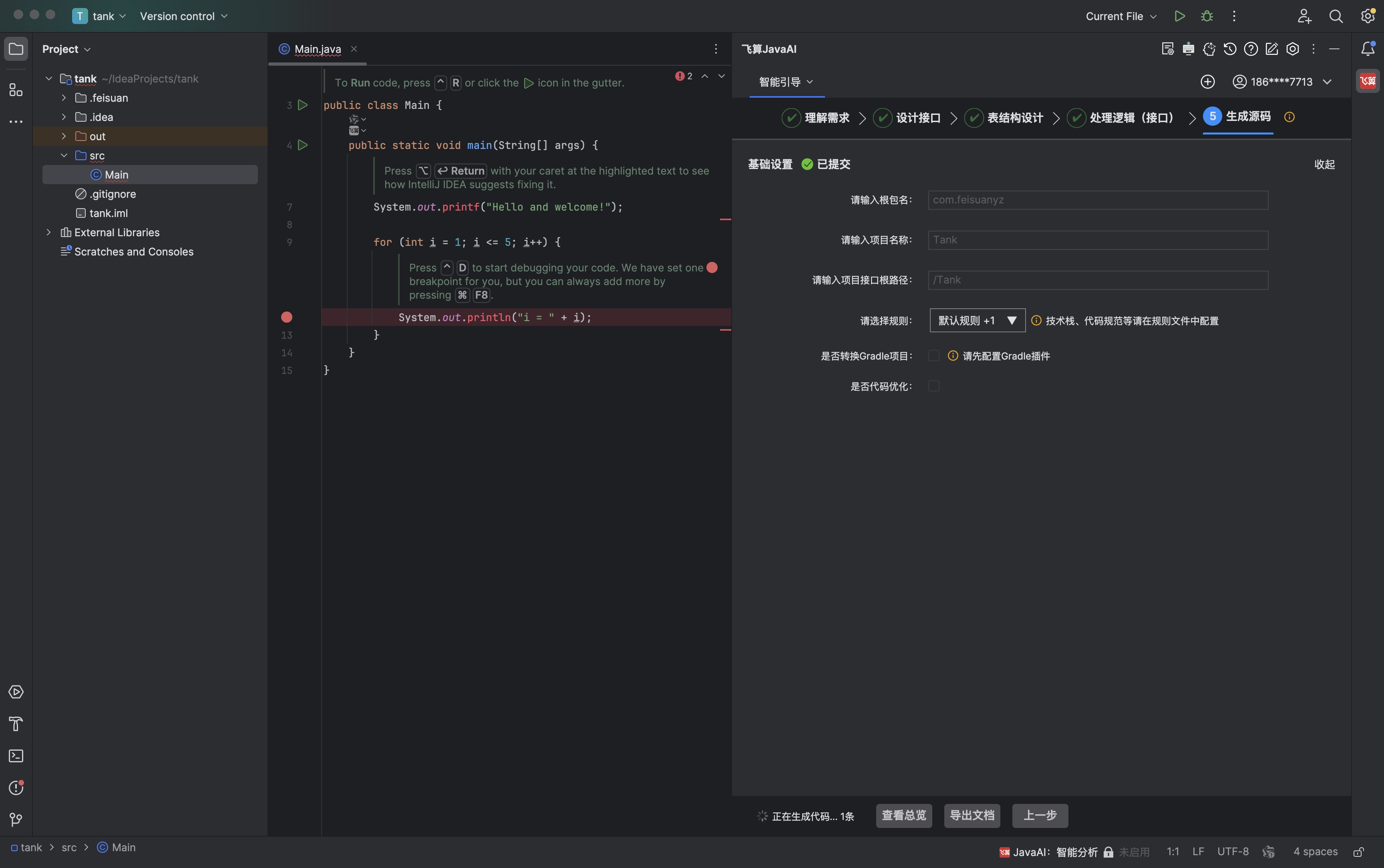Open the Structure tool window icon
The height and width of the screenshot is (868, 1384).
click(x=16, y=90)
